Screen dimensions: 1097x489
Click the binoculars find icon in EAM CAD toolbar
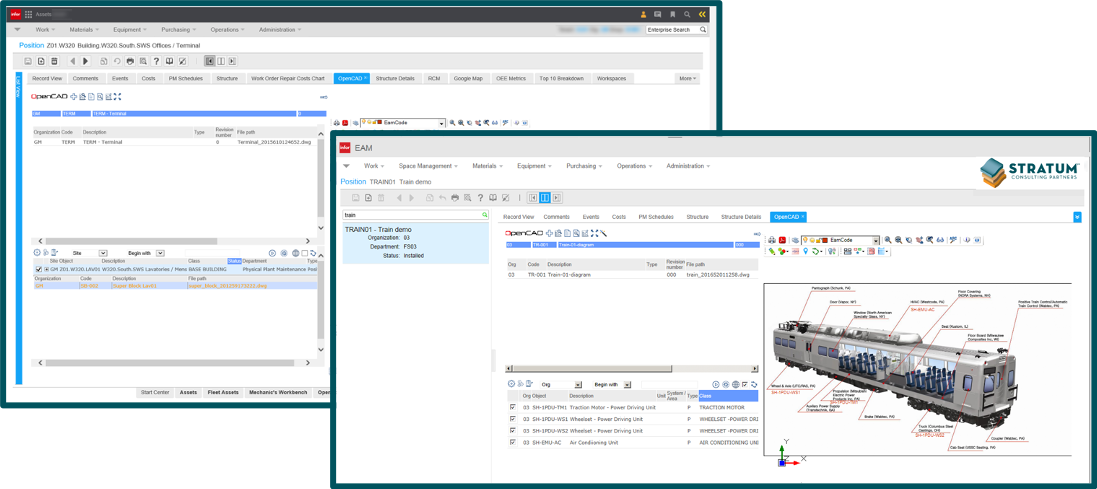[x=942, y=240]
